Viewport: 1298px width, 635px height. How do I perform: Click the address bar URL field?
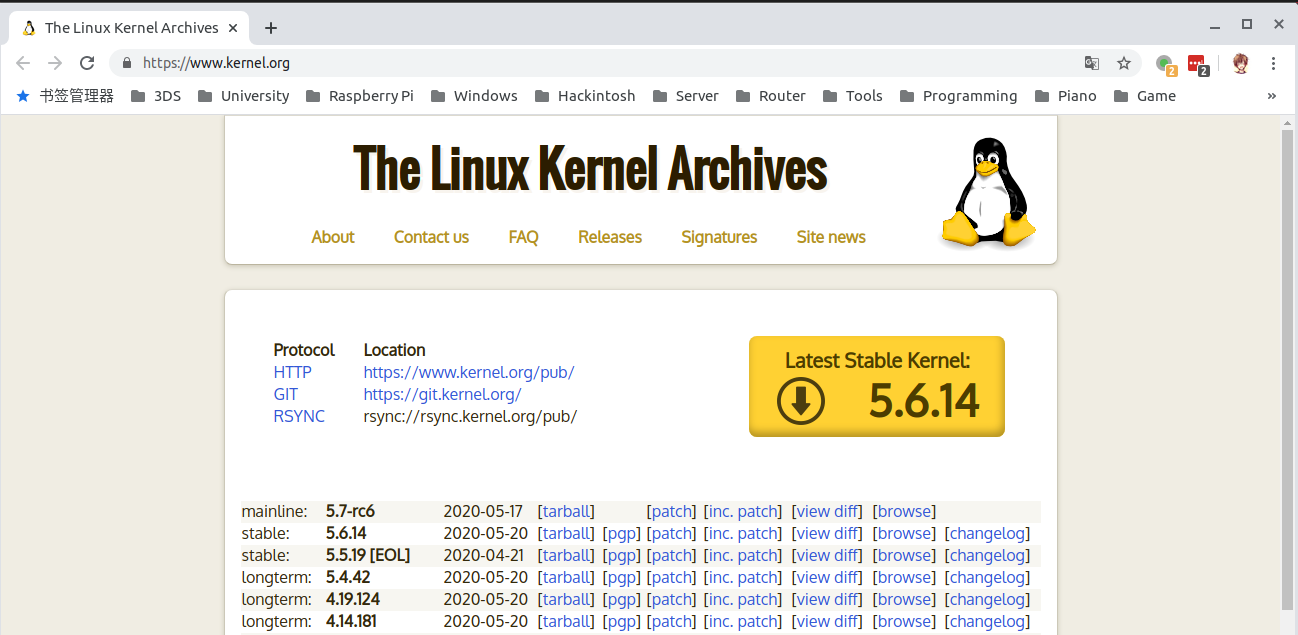(x=600, y=63)
